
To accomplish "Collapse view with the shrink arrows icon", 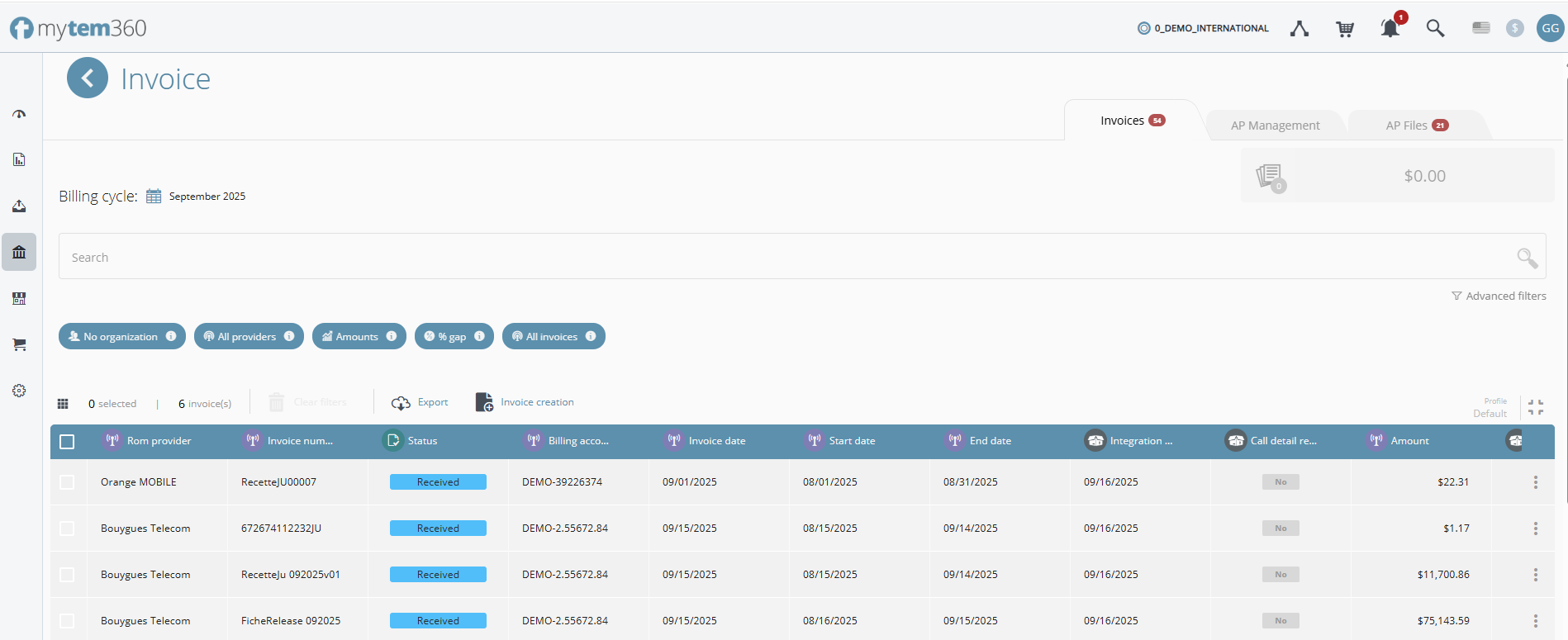I will click(1536, 407).
